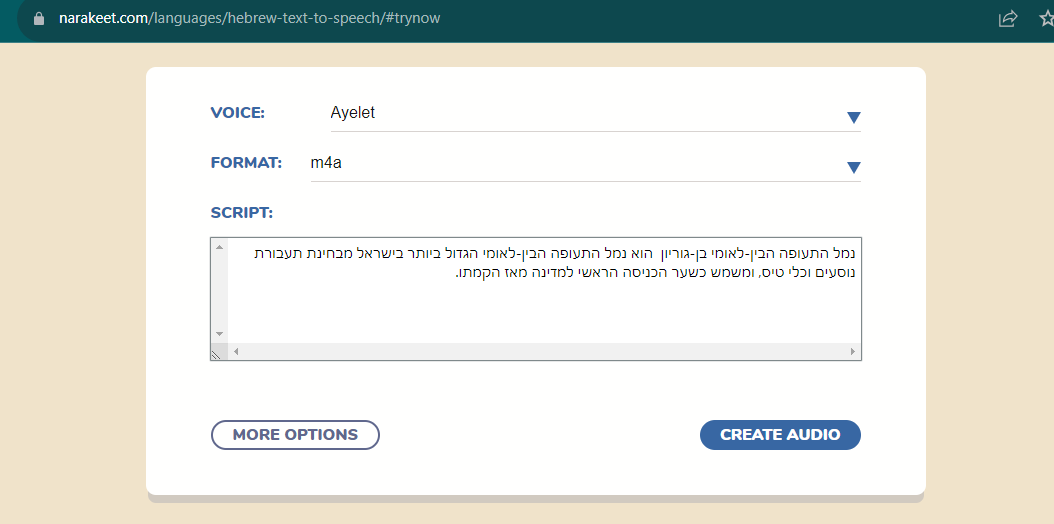Open the Format dropdown showing m4a
Screen dimensions: 1054x524
pyautogui.click(x=585, y=163)
